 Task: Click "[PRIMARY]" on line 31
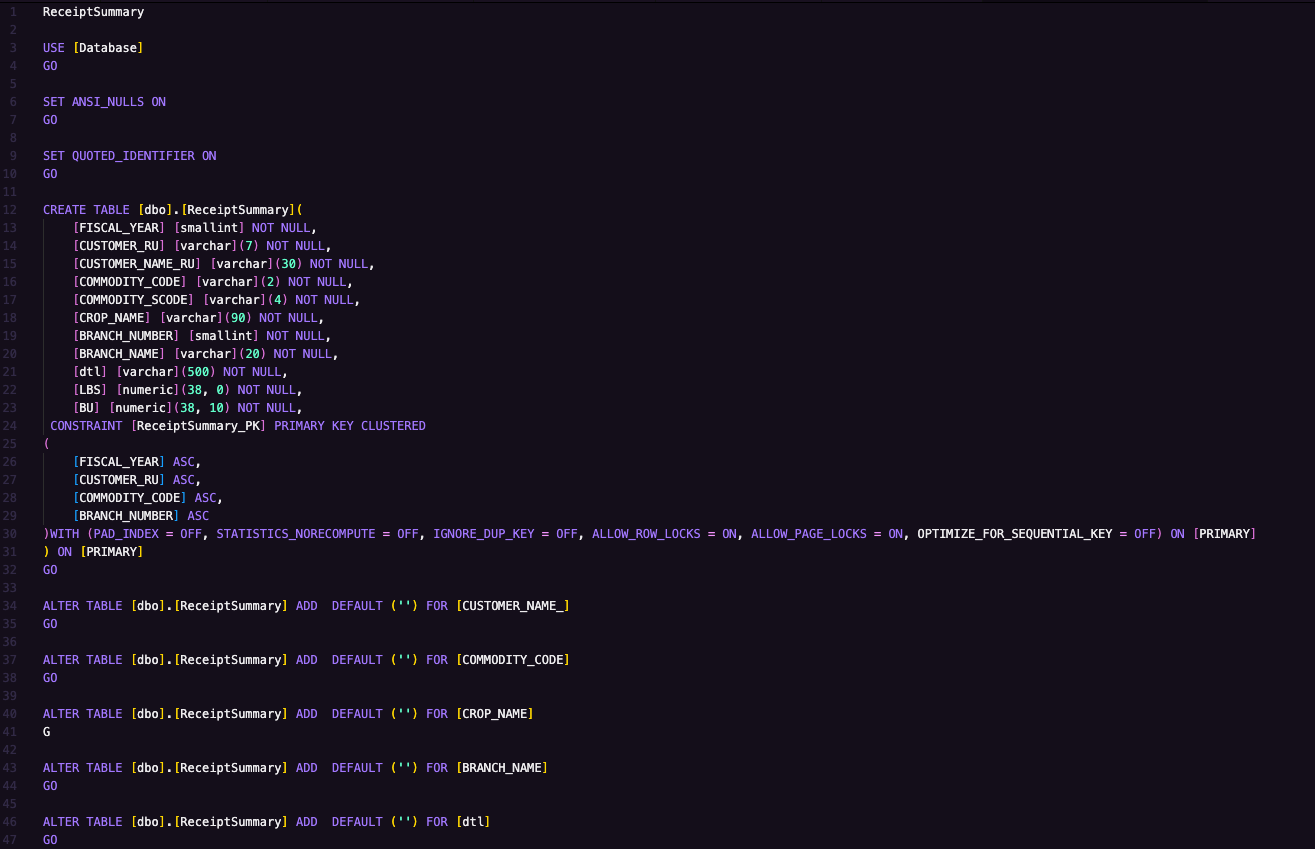[112, 552]
